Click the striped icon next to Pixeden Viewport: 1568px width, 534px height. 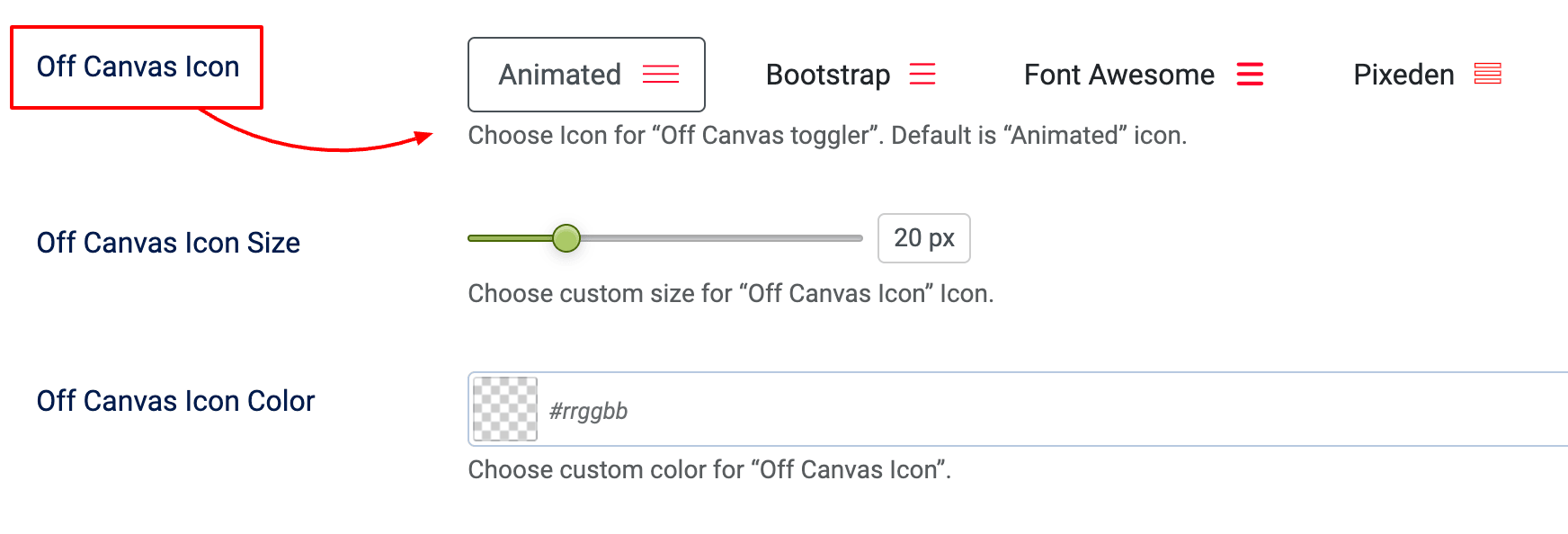[1490, 75]
